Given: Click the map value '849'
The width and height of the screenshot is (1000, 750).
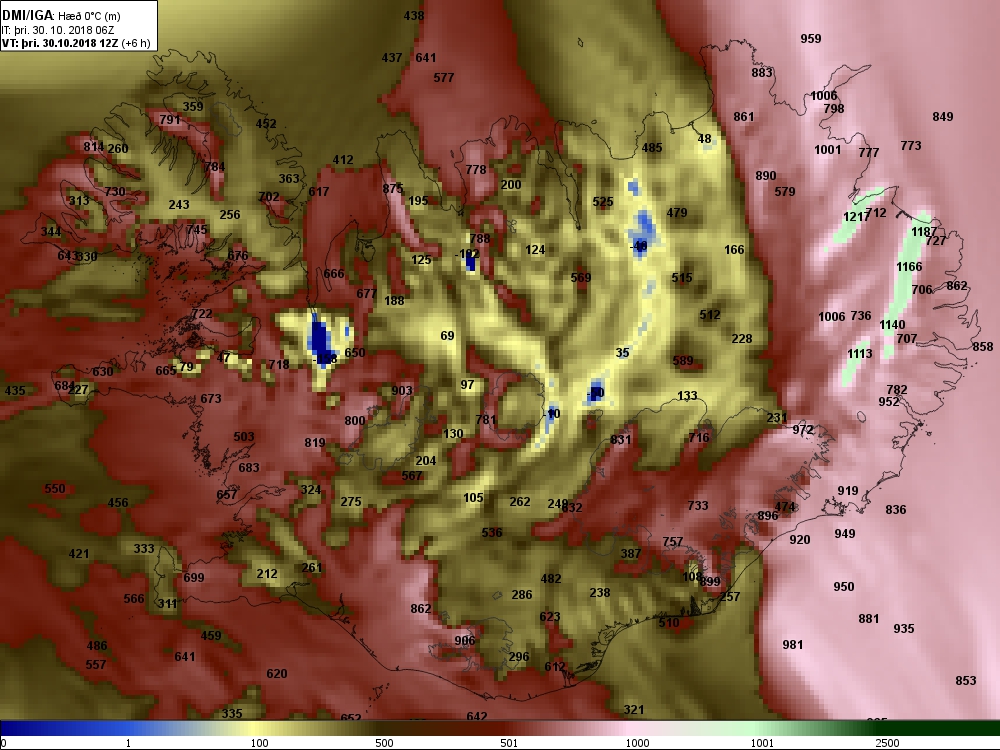Looking at the screenshot, I should pos(943,117).
